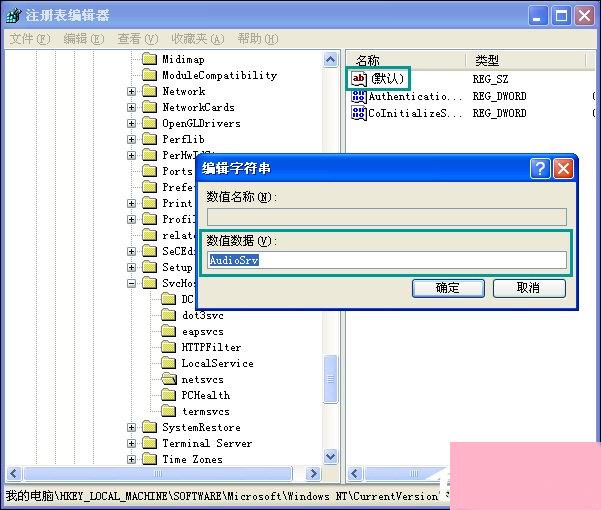The width and height of the screenshot is (601, 510).
Task: Click the dot3svc folder icon
Action: click(169, 315)
